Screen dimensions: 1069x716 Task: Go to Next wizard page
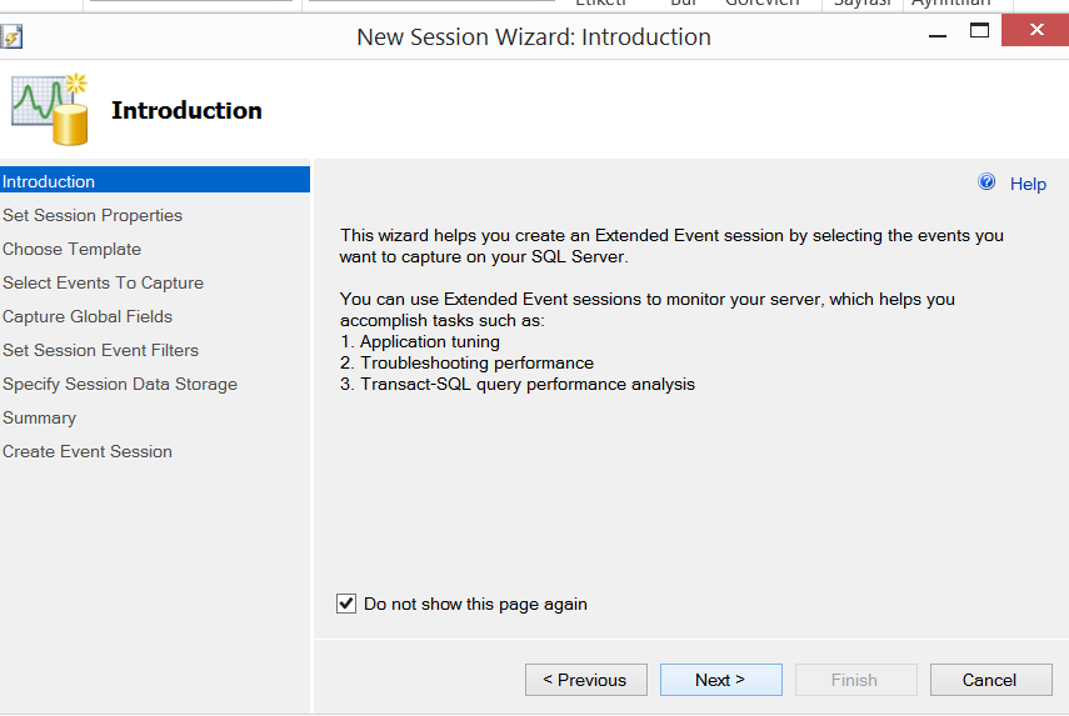click(721, 680)
